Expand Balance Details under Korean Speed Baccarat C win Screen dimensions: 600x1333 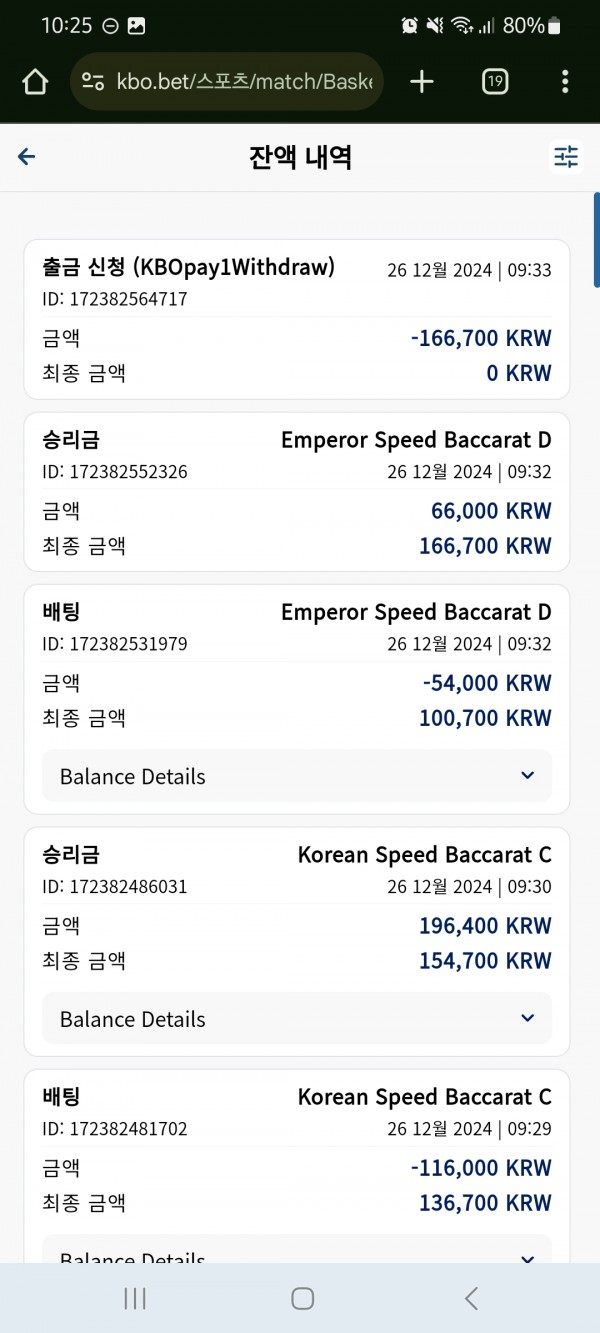[x=297, y=1019]
